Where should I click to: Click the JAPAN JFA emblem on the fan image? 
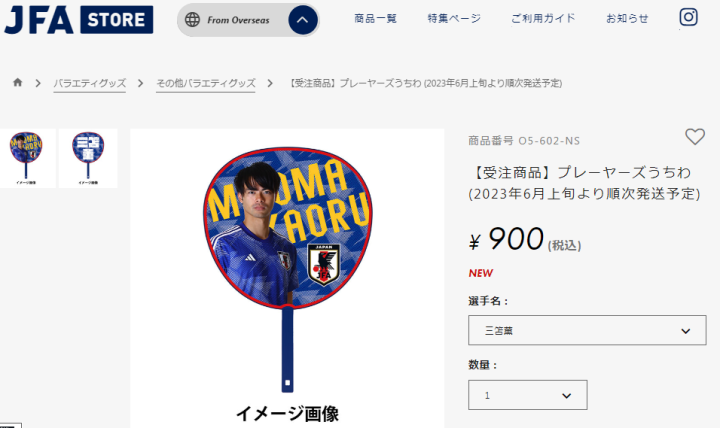324,265
